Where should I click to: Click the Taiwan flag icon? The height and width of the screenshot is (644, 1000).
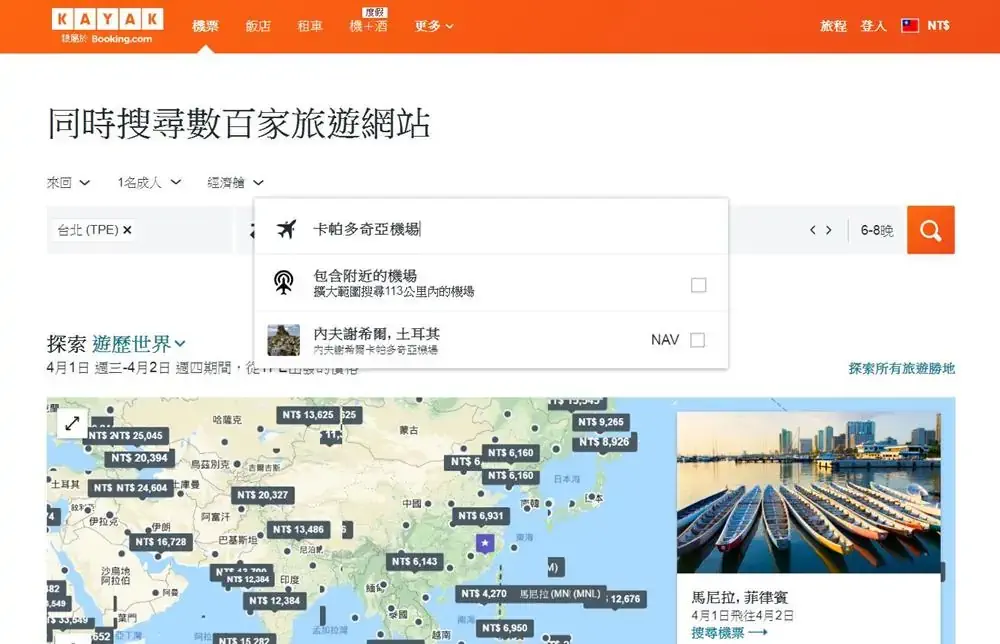pos(910,26)
